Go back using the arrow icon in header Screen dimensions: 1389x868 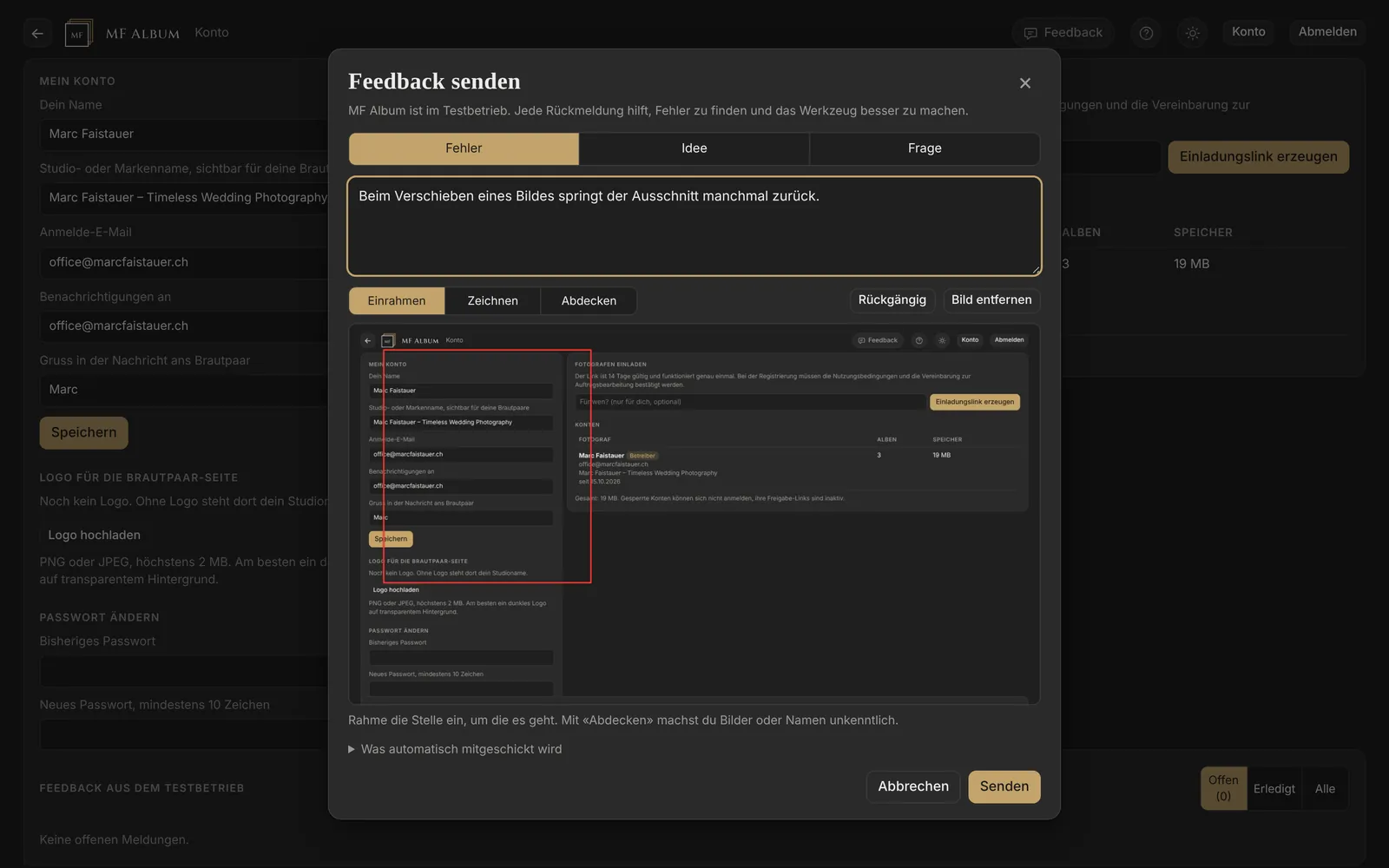[37, 33]
